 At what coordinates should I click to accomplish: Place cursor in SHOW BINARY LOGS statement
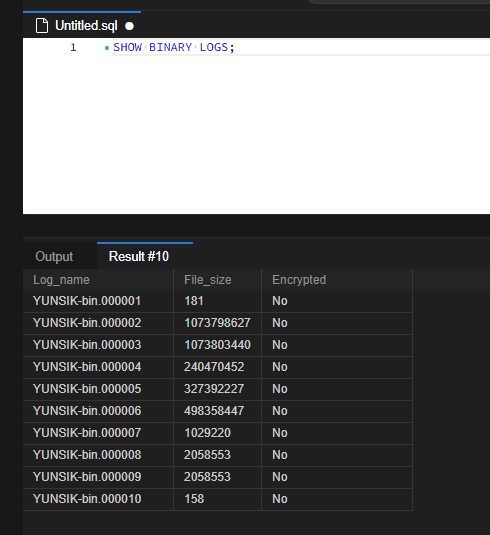174,47
